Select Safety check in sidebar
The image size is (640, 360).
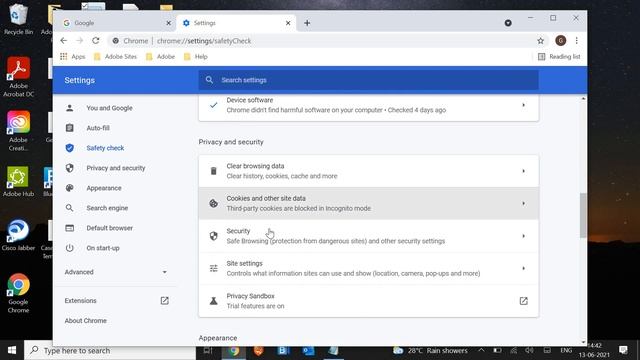(105, 148)
